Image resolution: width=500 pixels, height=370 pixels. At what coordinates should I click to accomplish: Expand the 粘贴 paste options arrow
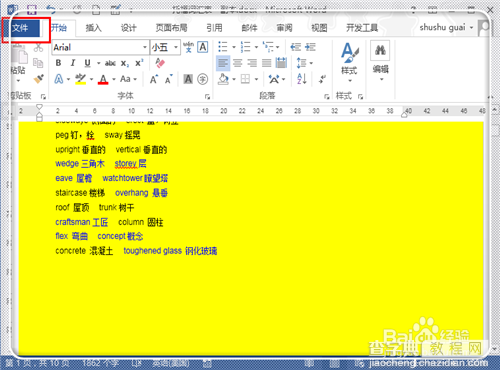coord(18,81)
